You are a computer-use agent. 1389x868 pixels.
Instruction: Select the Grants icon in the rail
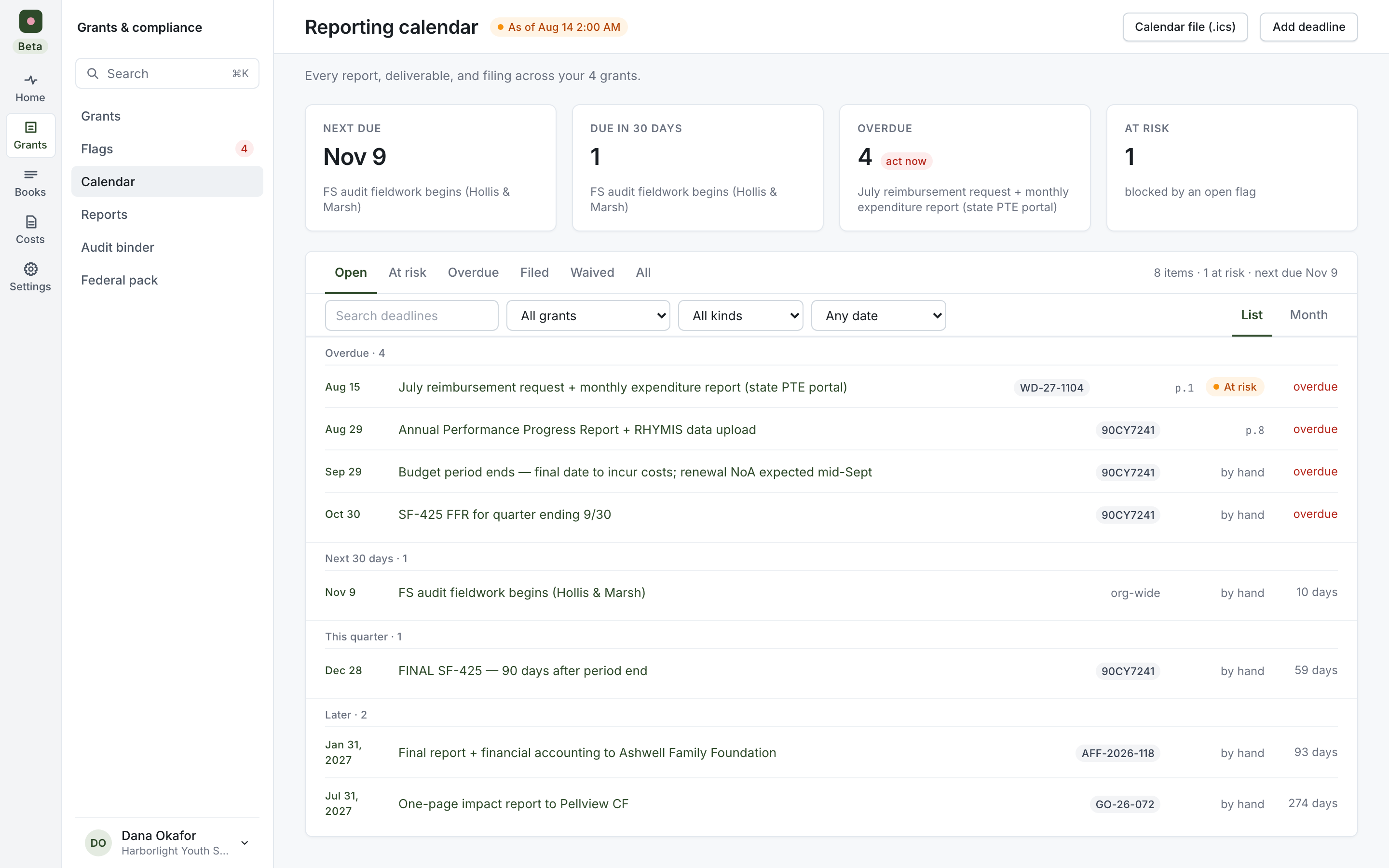(x=30, y=136)
